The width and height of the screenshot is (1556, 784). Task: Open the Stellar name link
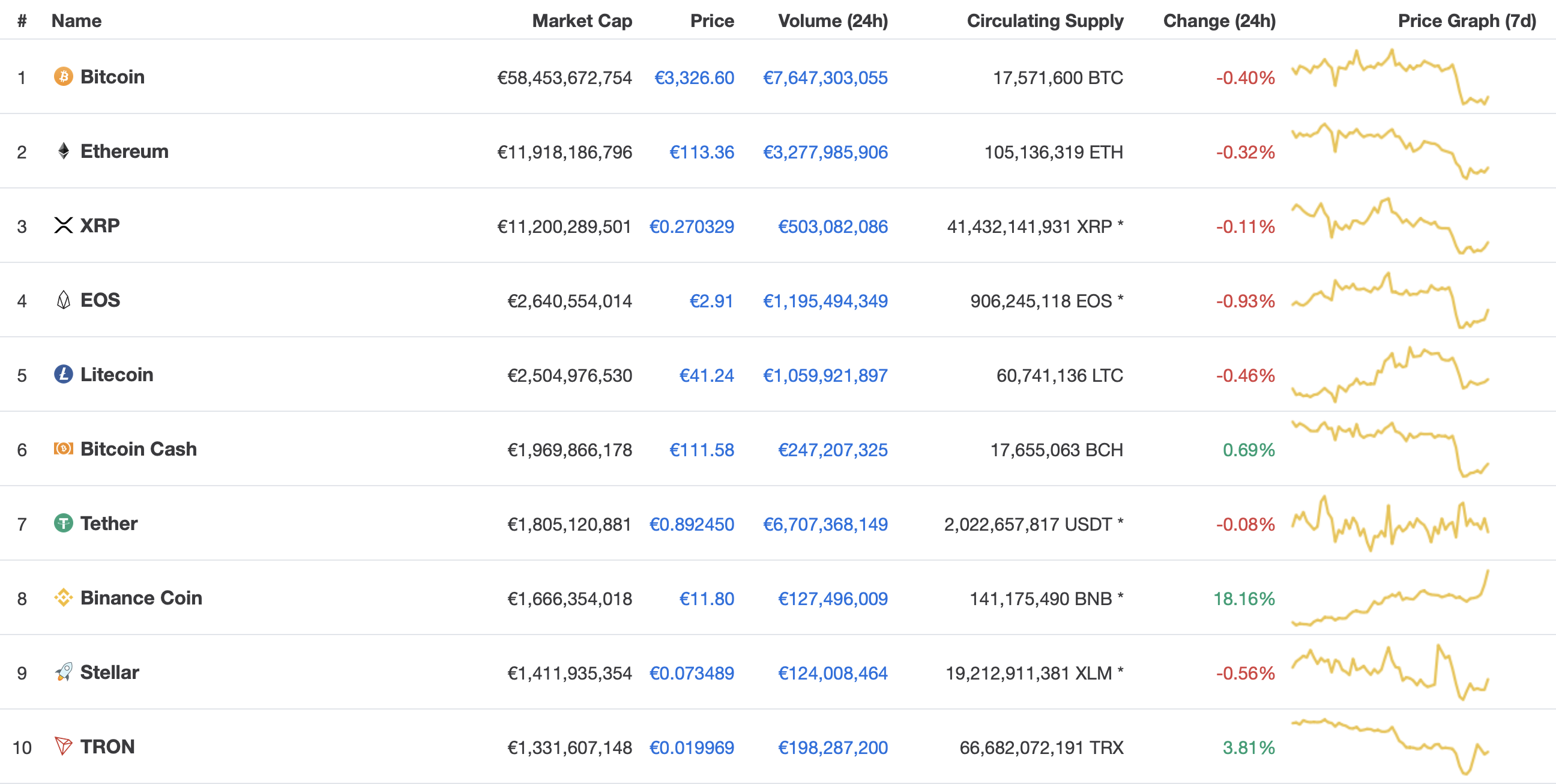109,672
